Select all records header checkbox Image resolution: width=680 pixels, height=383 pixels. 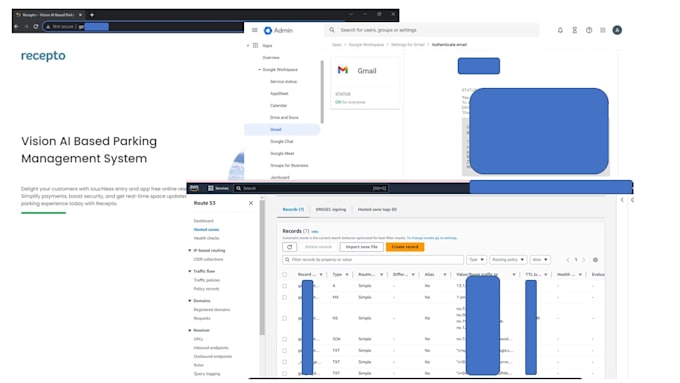click(284, 275)
